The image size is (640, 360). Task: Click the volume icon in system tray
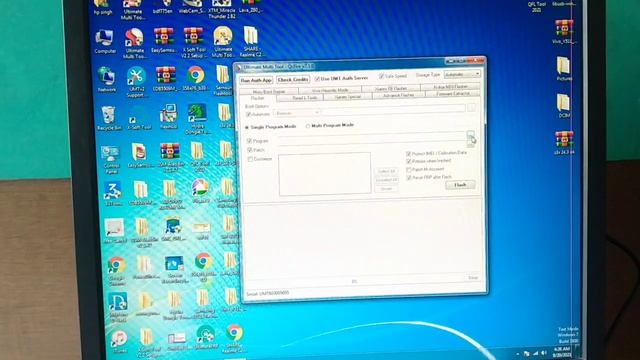tap(544, 353)
